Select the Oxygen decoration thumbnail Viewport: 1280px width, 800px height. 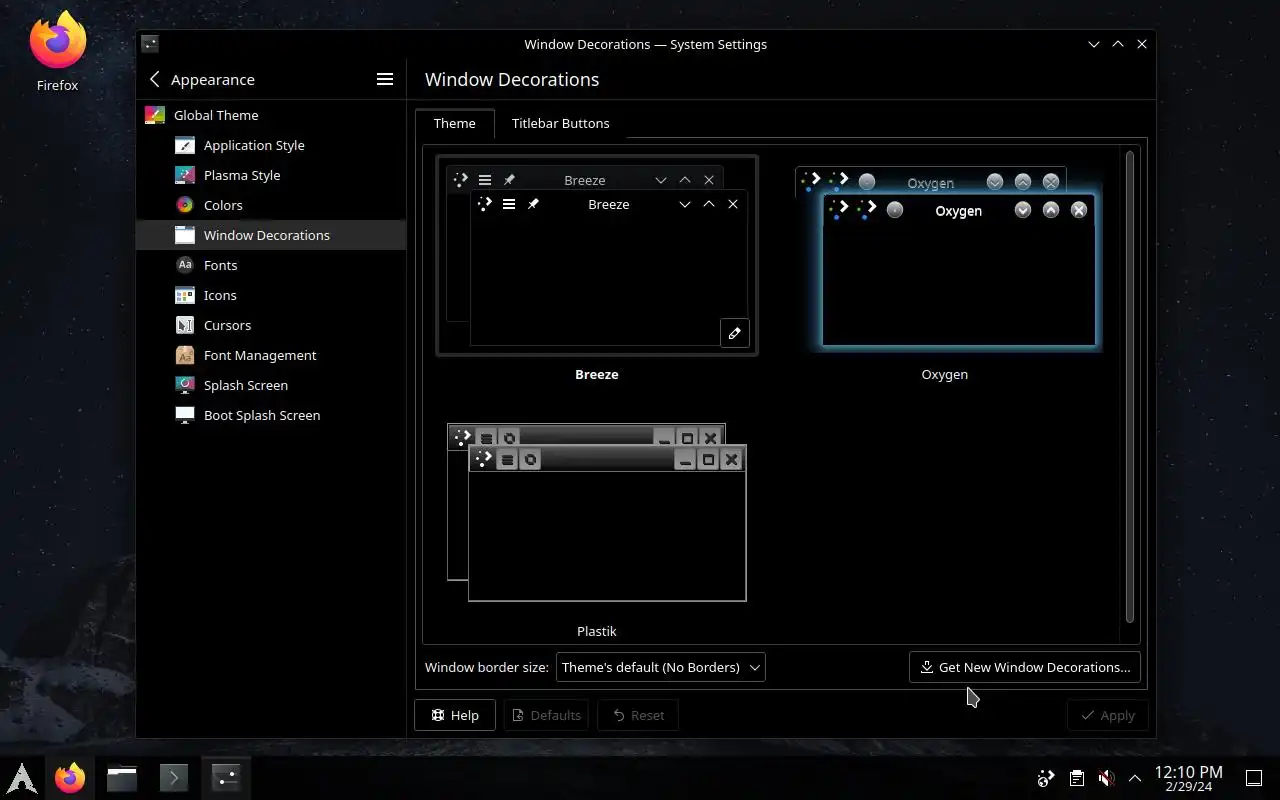pos(945,256)
